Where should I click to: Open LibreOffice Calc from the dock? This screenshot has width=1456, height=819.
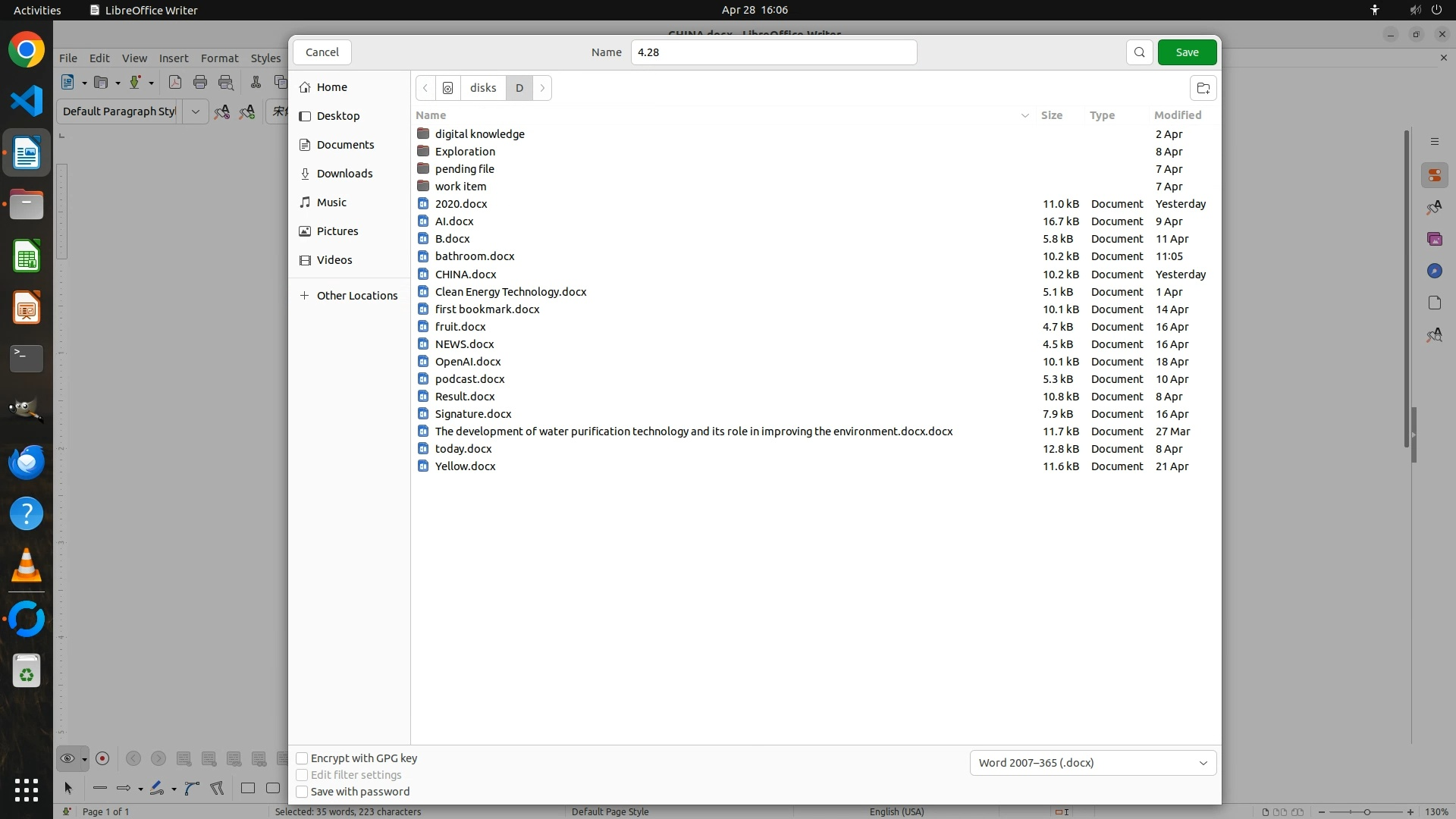(27, 257)
